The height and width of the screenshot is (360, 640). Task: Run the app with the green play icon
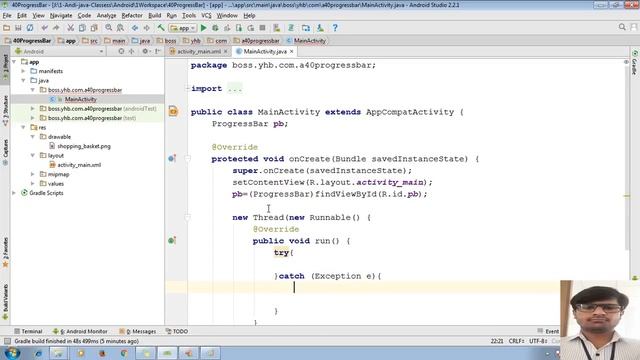coord(204,28)
